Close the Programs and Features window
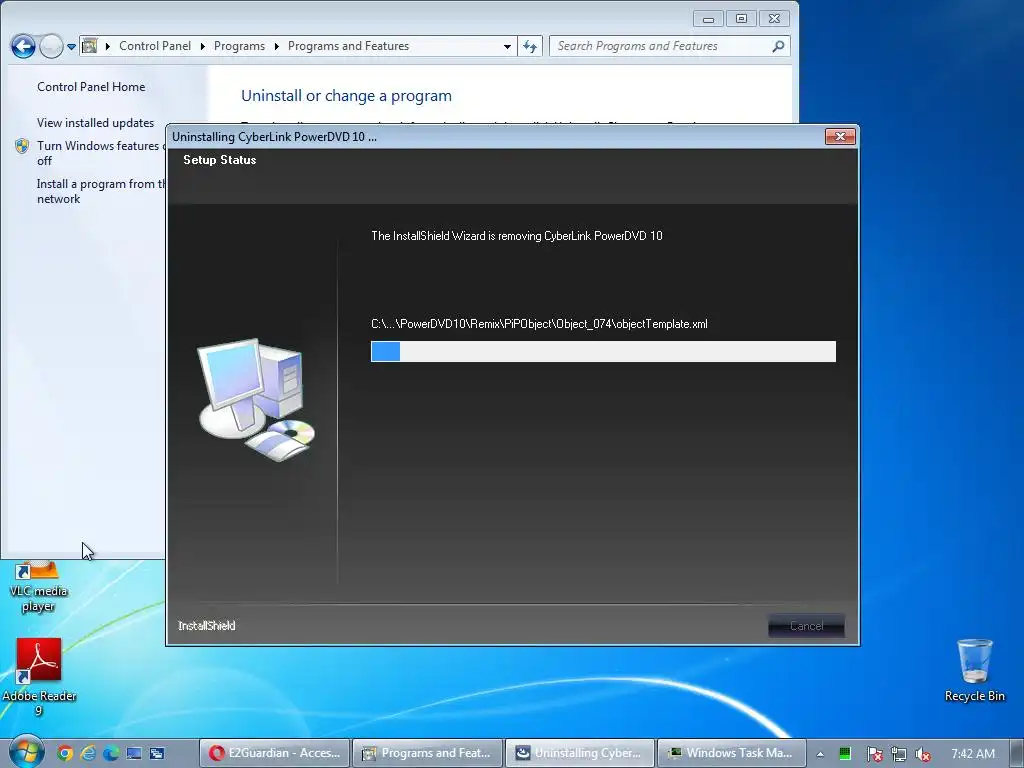 774,19
